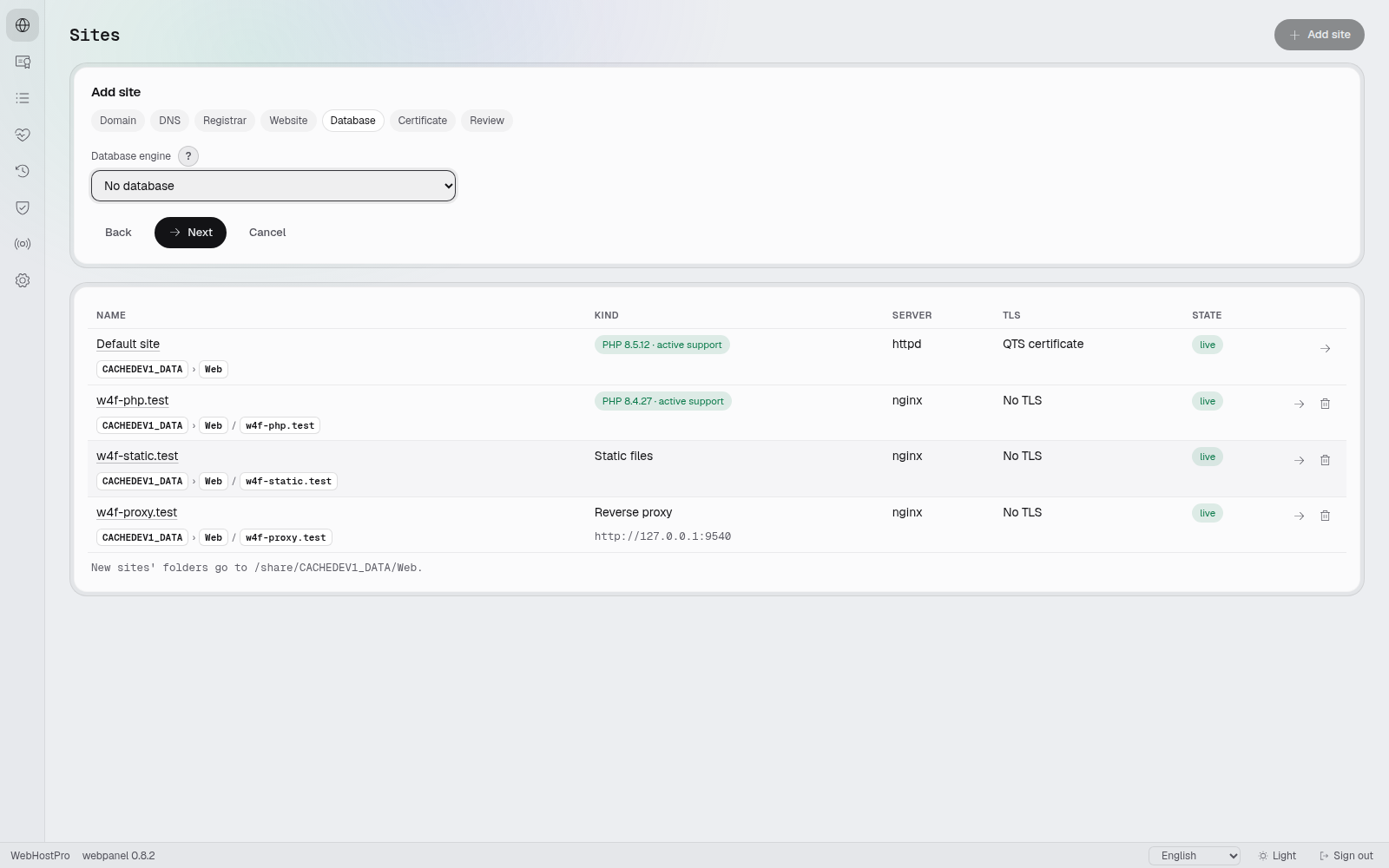The image size is (1389, 868).
Task: Select the Database step tab
Action: point(352,121)
